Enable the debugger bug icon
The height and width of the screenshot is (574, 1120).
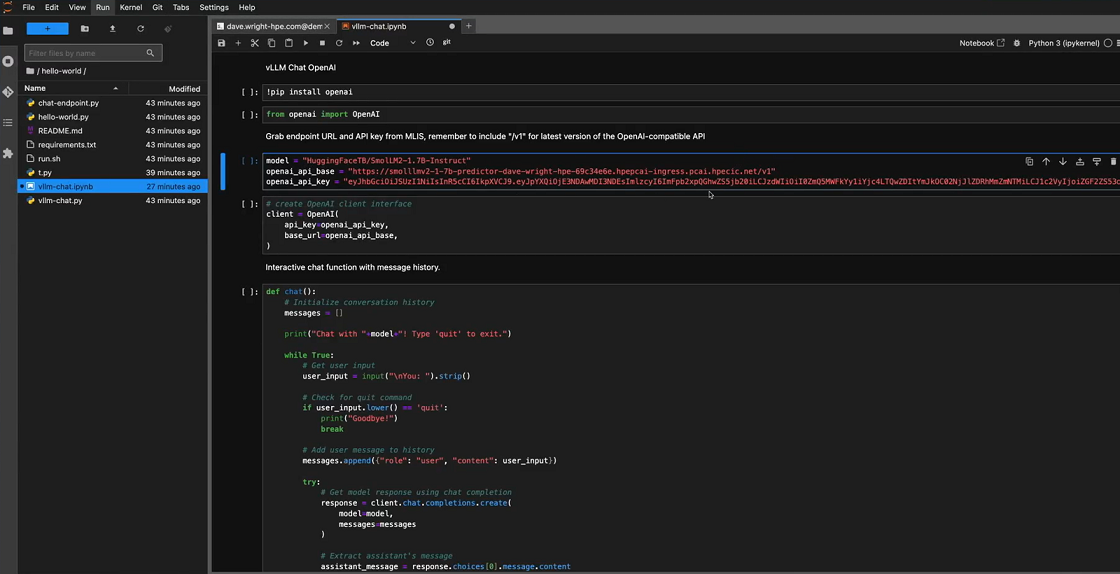point(1016,43)
